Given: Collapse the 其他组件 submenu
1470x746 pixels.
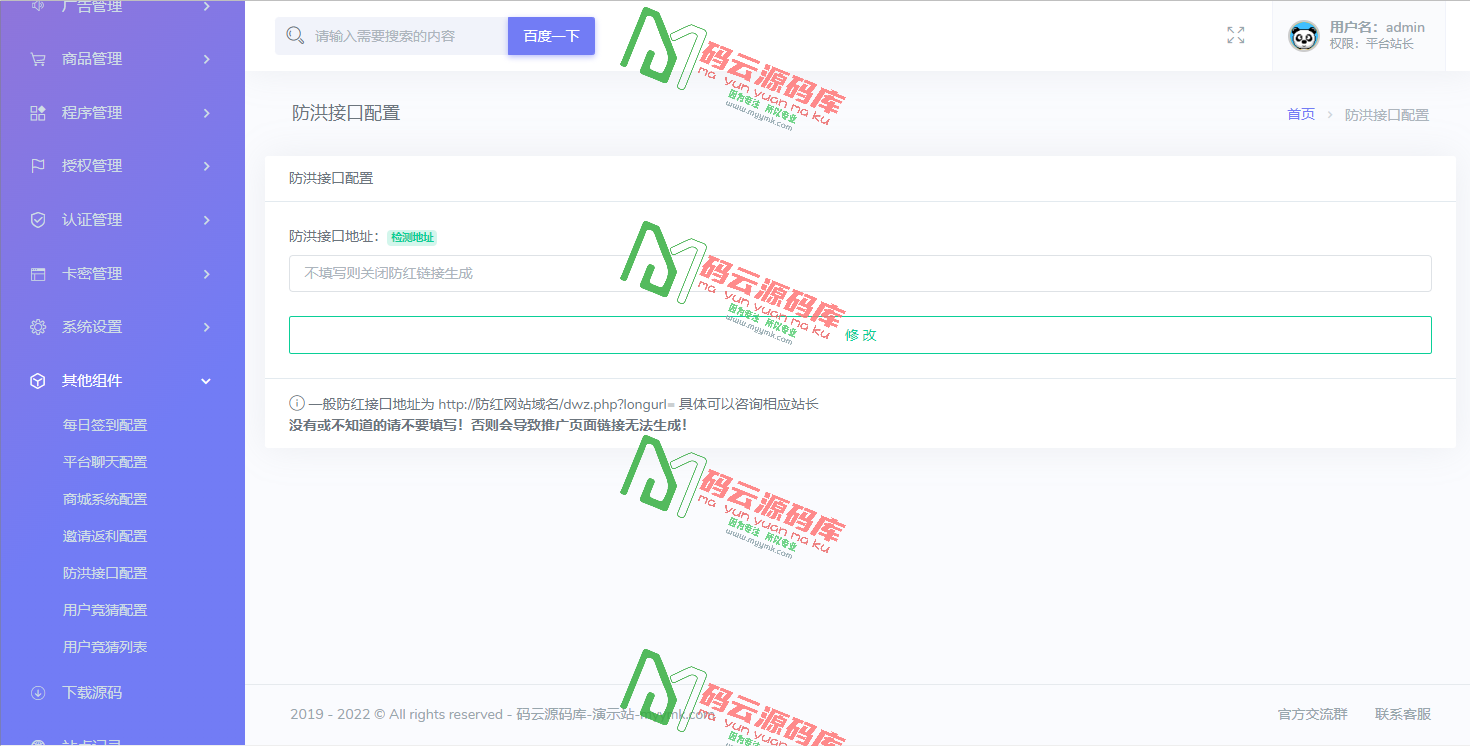Looking at the screenshot, I should (206, 380).
